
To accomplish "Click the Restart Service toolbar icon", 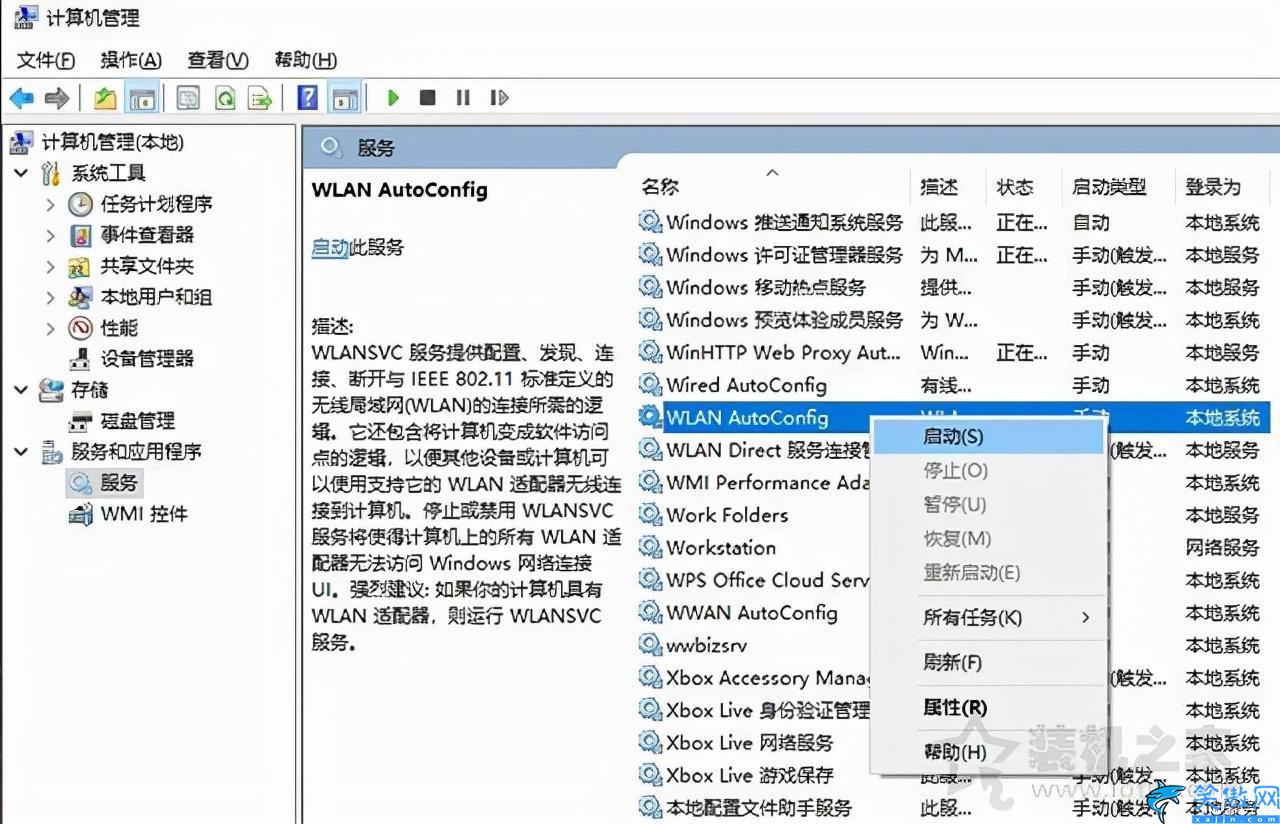I will tap(499, 98).
